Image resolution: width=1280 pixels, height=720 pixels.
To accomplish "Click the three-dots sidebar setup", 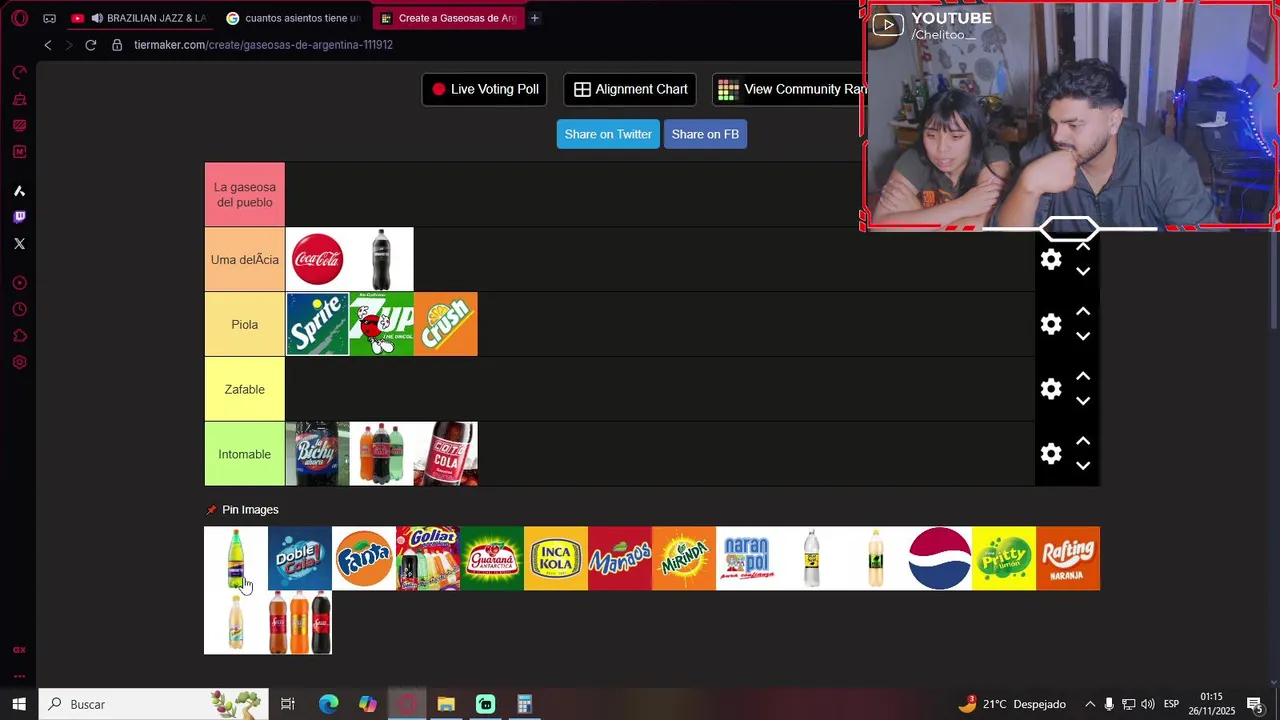I will click(x=19, y=676).
